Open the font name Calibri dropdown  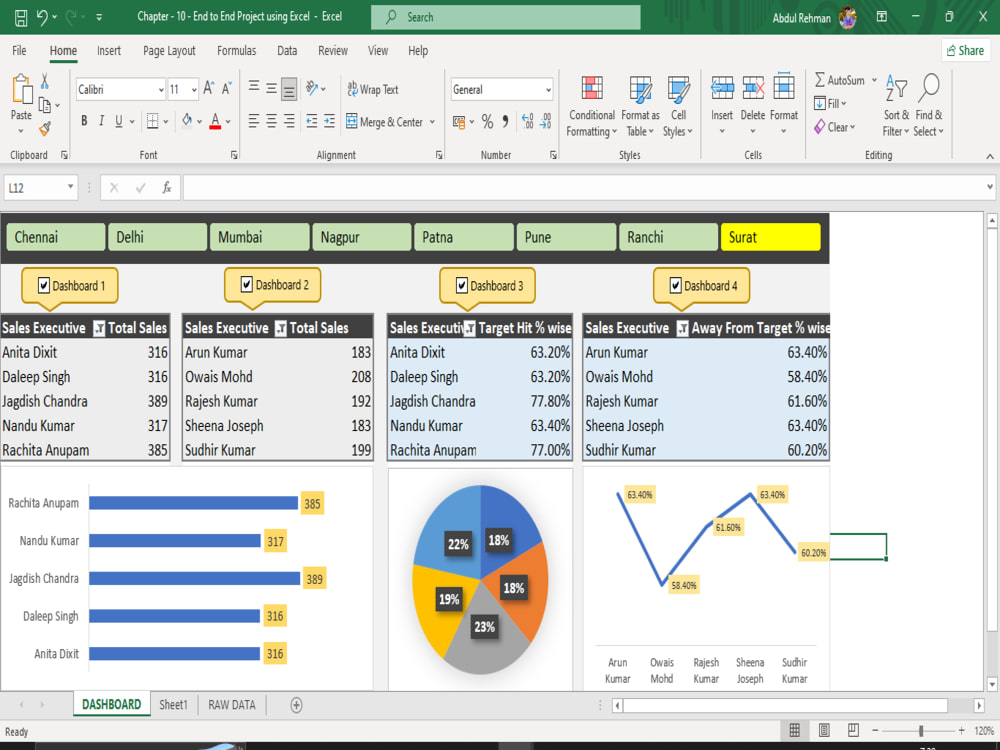(x=161, y=90)
